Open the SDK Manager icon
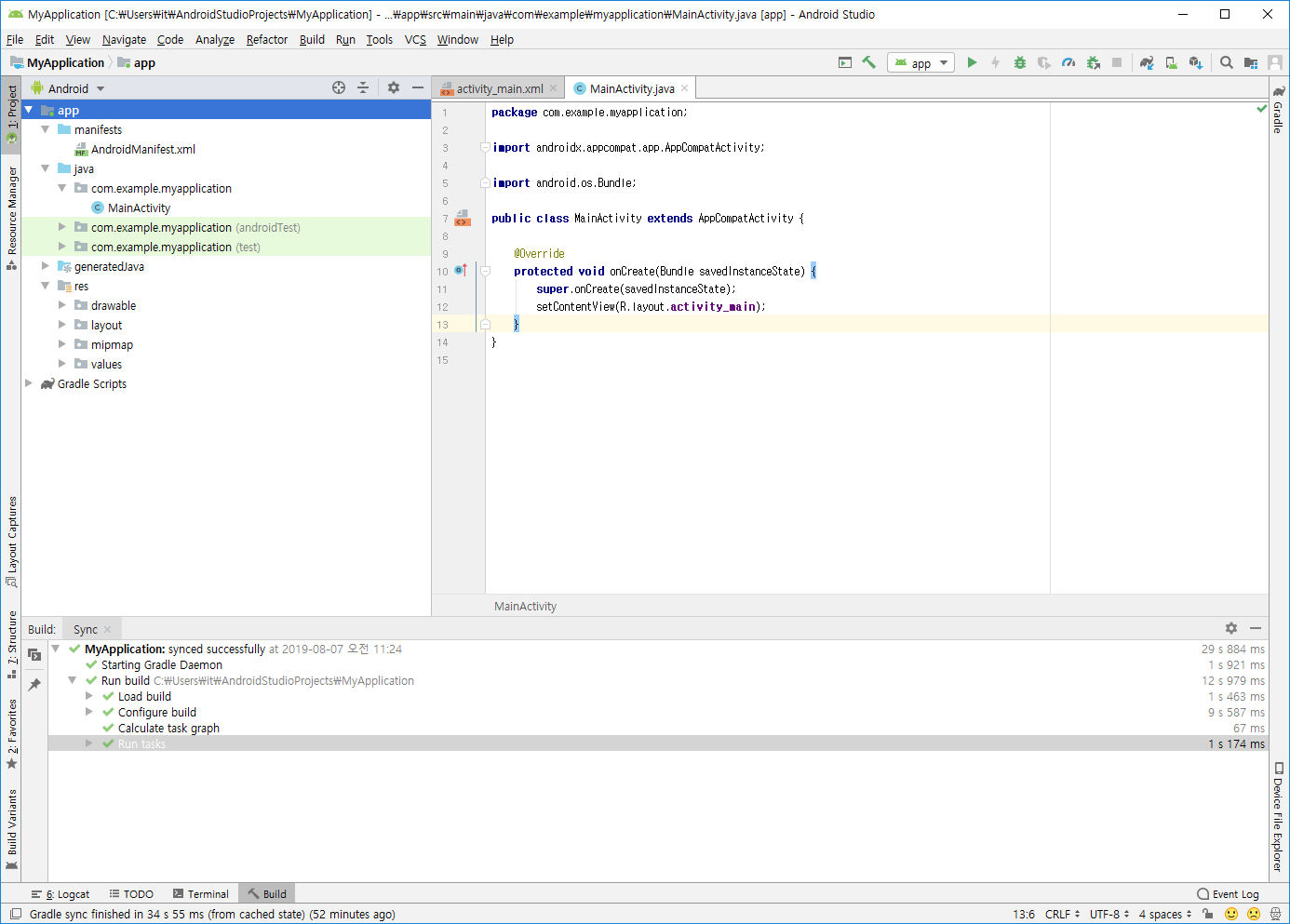Screen dimensions: 1290x924 point(1196,62)
